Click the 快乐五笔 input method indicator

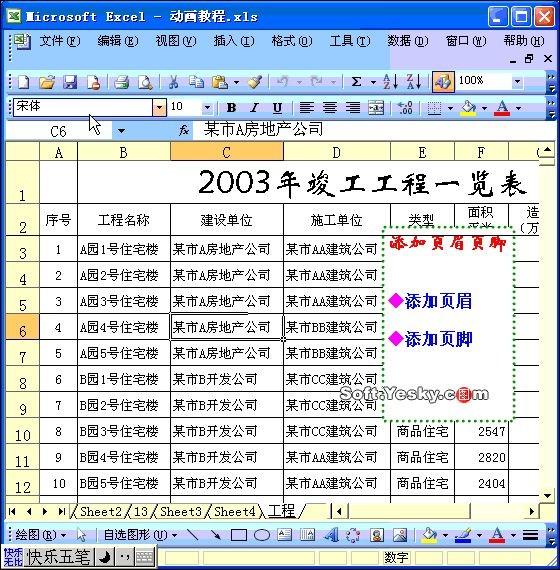click(x=60, y=557)
